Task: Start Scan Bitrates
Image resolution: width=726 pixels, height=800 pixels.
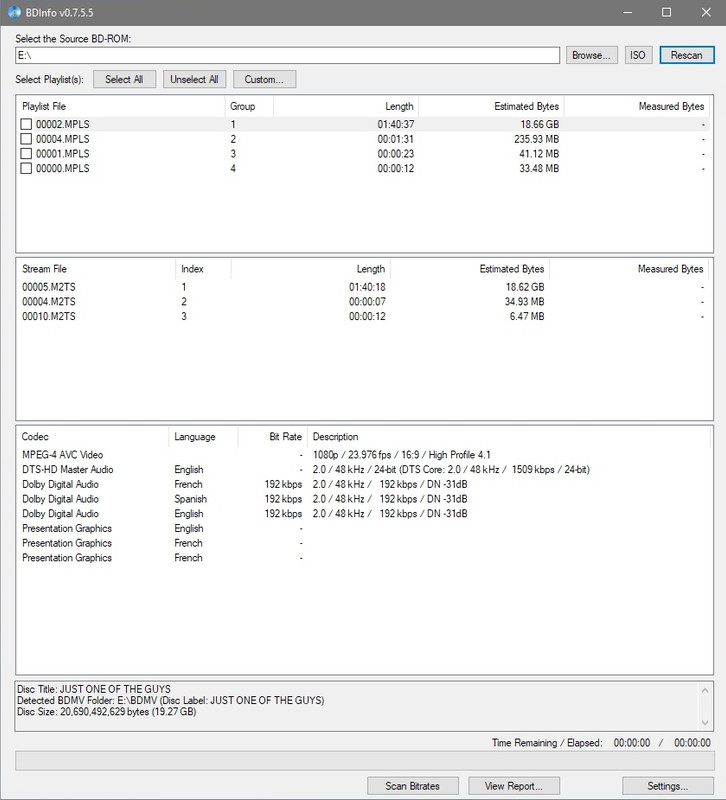Action: pos(412,786)
